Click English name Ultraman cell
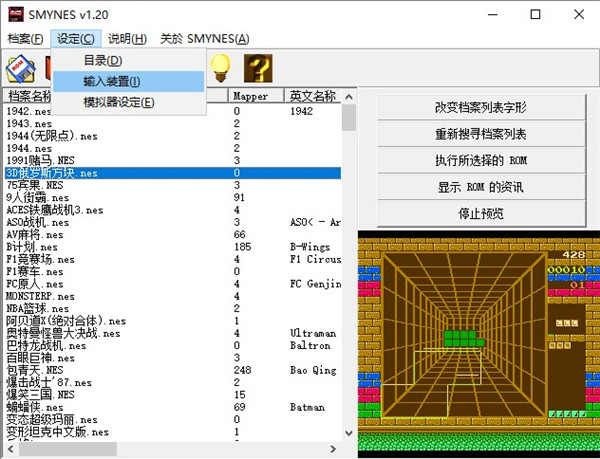600x459 pixels. point(313,333)
